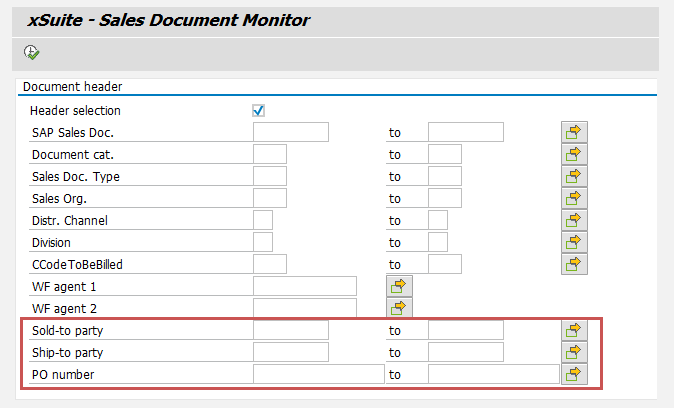Click the Execute clock icon in toolbar
The image size is (674, 408).
(x=32, y=52)
